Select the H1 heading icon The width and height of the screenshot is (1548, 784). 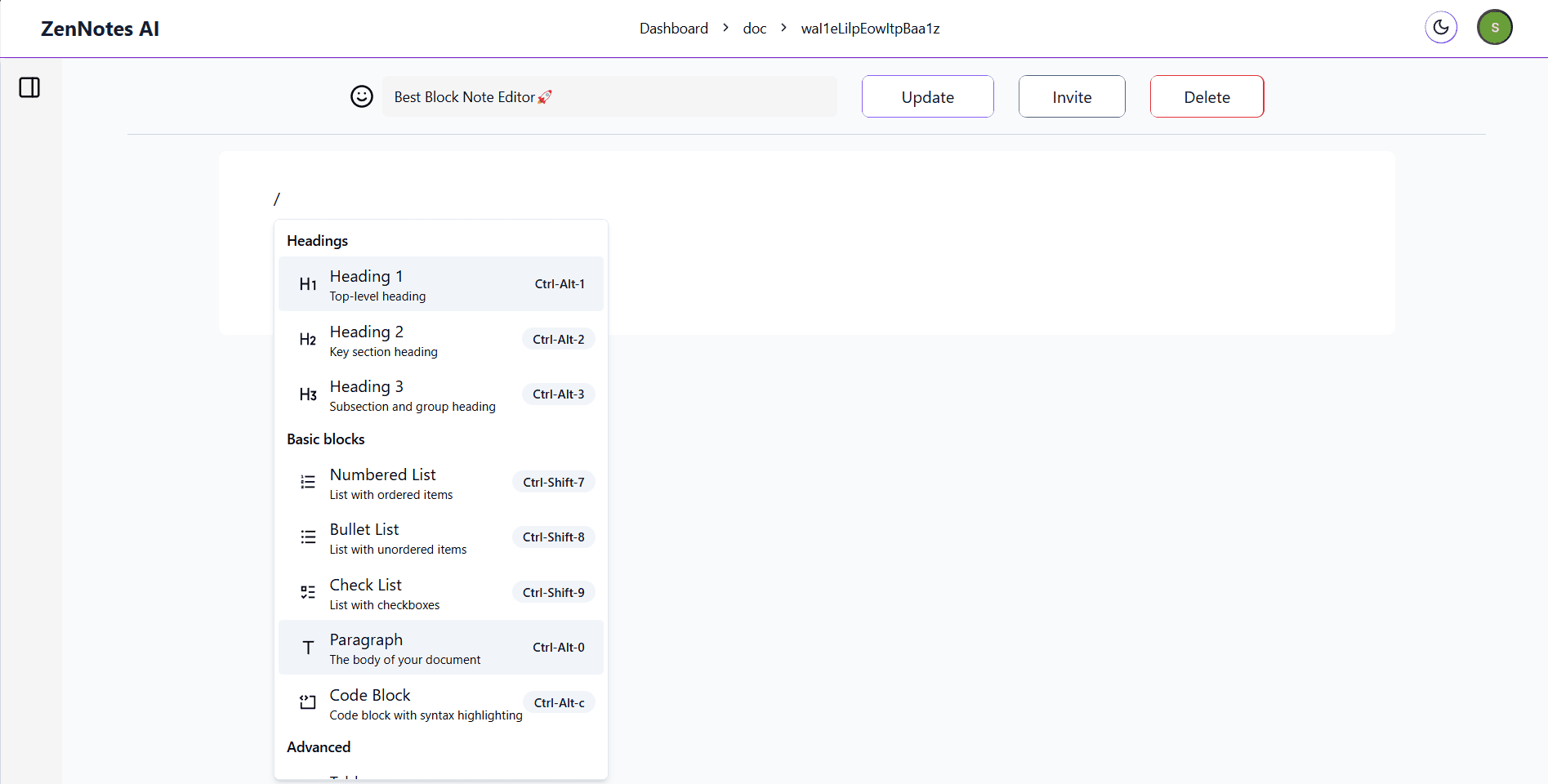[308, 284]
